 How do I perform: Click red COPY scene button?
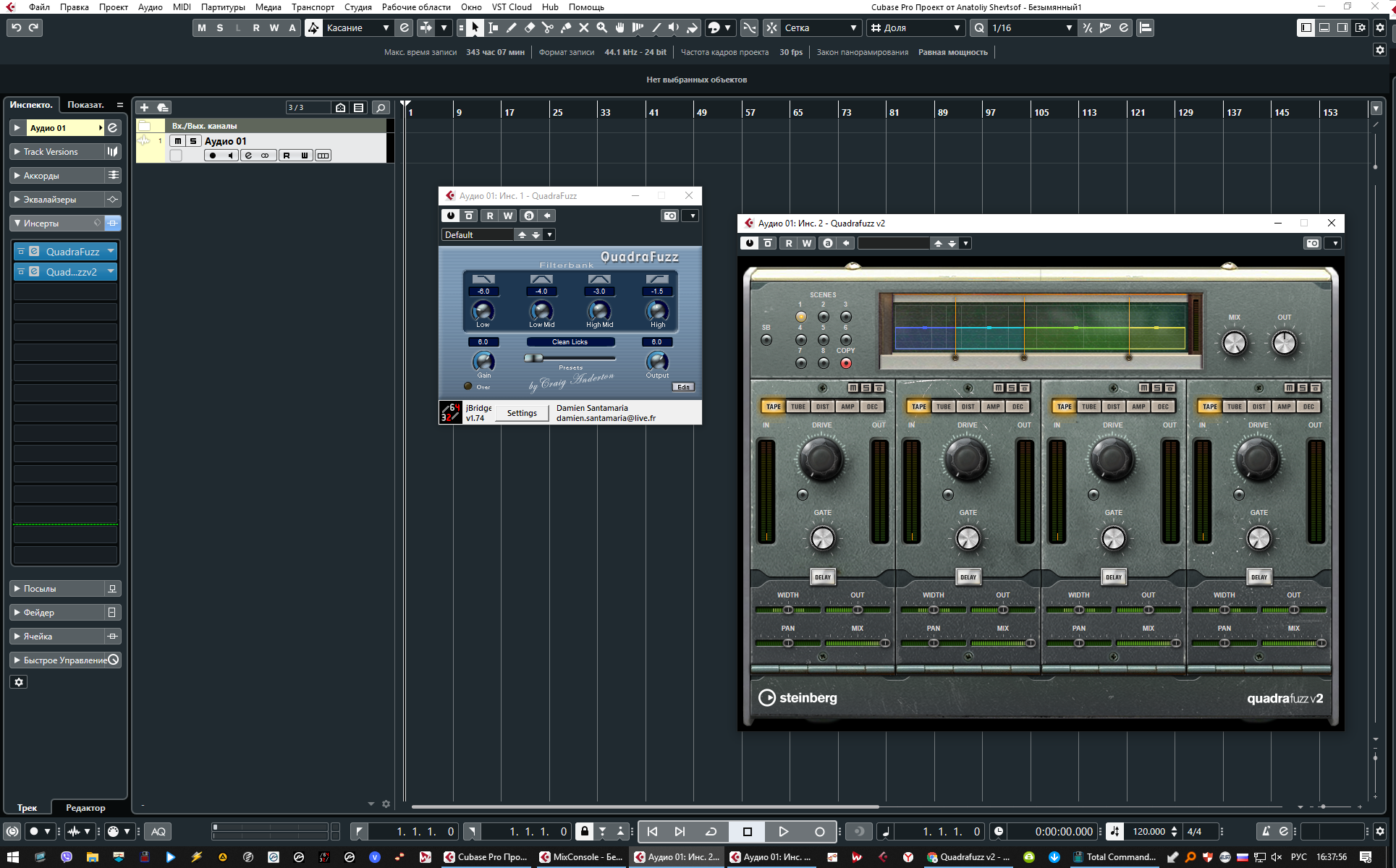[845, 363]
